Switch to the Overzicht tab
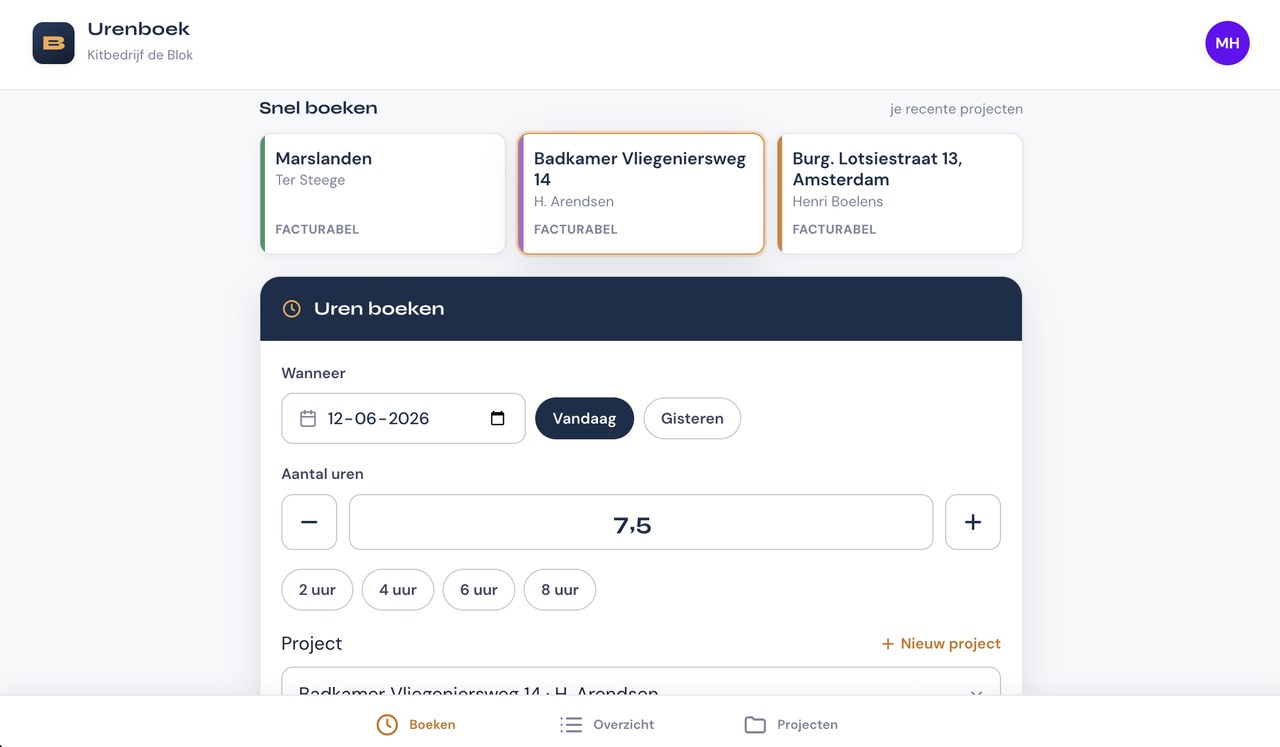 pyautogui.click(x=607, y=724)
